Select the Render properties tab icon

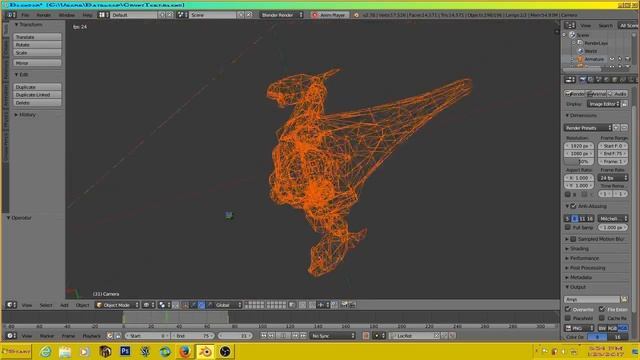(583, 80)
